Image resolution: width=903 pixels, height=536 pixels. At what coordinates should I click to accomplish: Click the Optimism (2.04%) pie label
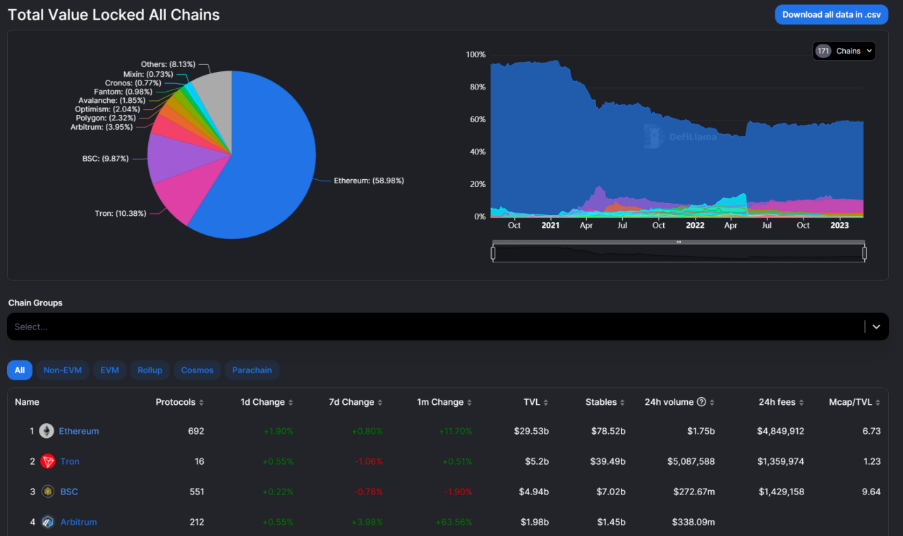click(x=107, y=109)
